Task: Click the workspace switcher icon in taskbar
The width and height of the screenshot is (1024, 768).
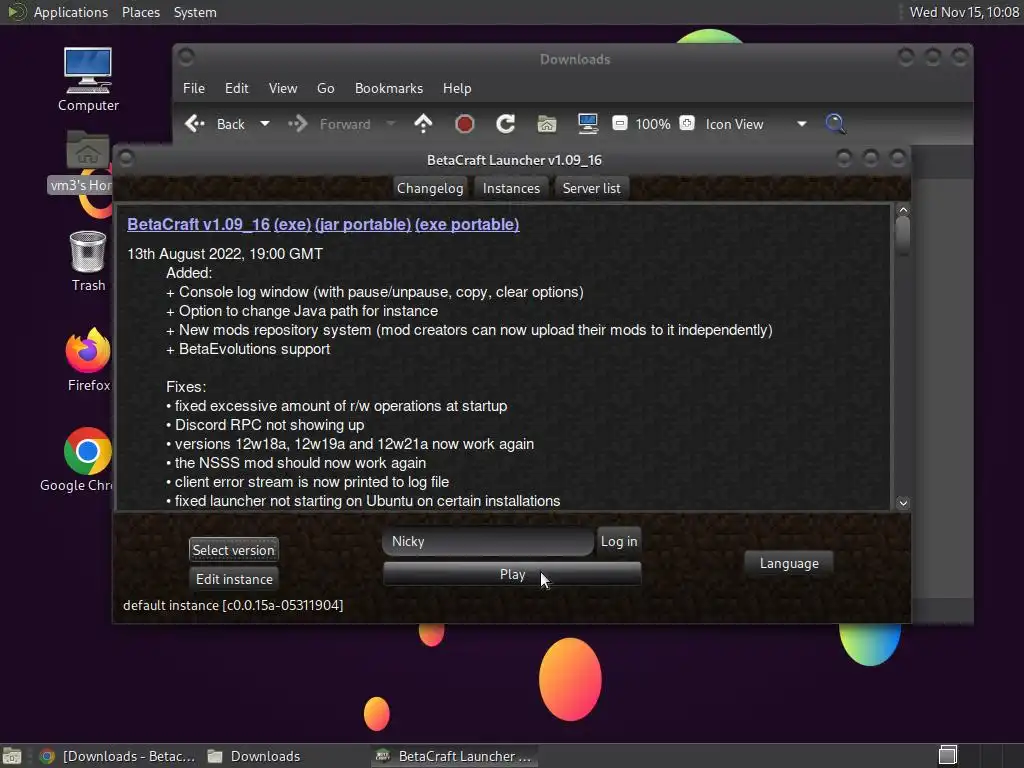Action: coord(948,756)
